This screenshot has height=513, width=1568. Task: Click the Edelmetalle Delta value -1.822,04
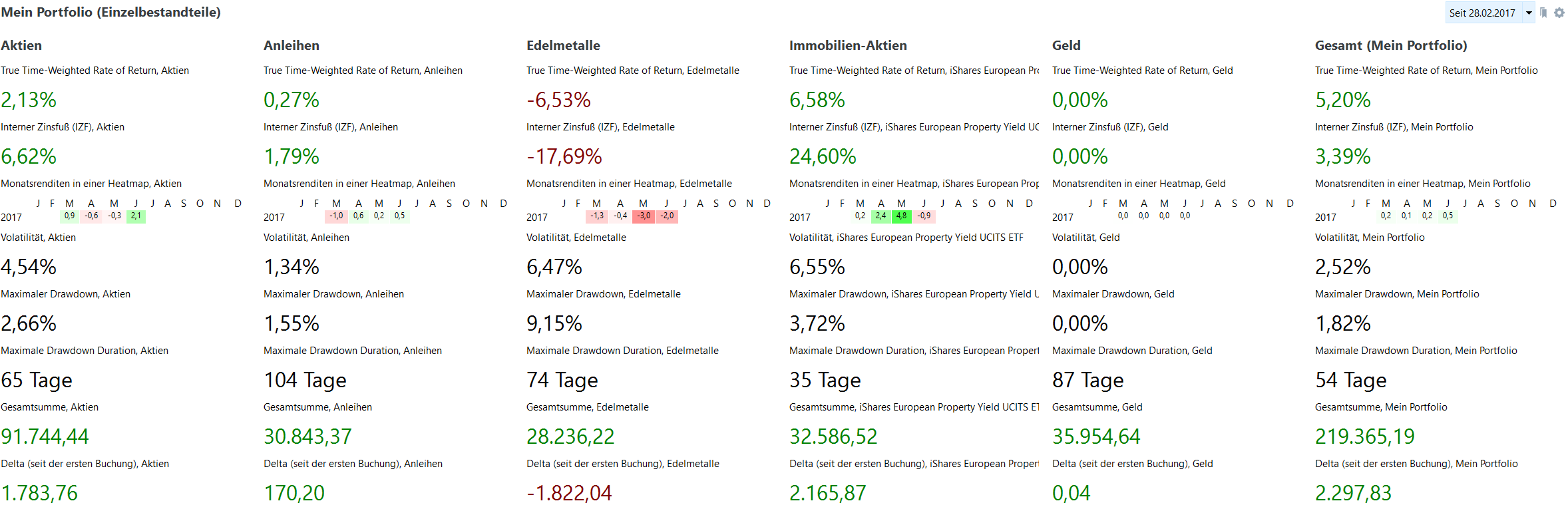coord(569,493)
